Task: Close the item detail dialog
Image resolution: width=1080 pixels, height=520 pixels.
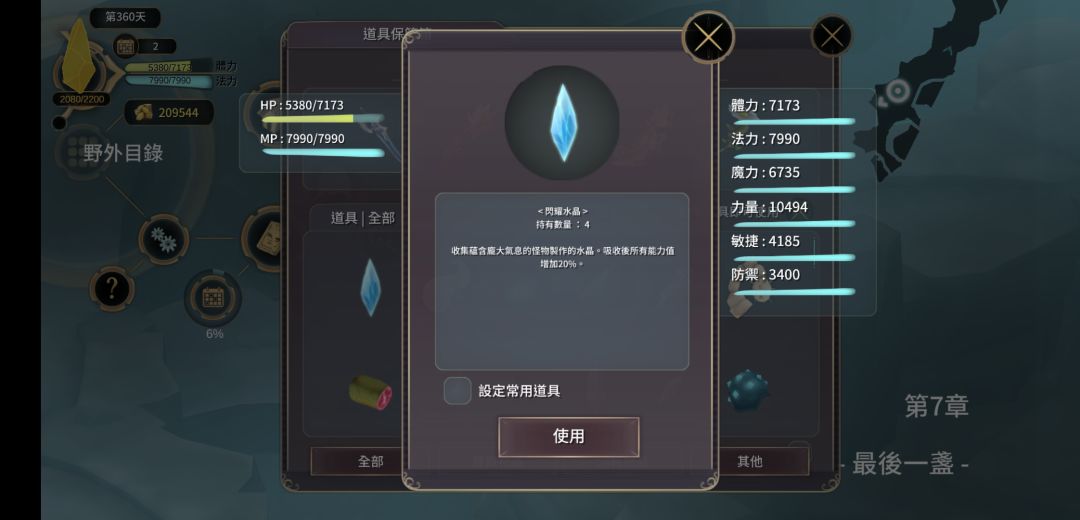Action: 707,37
